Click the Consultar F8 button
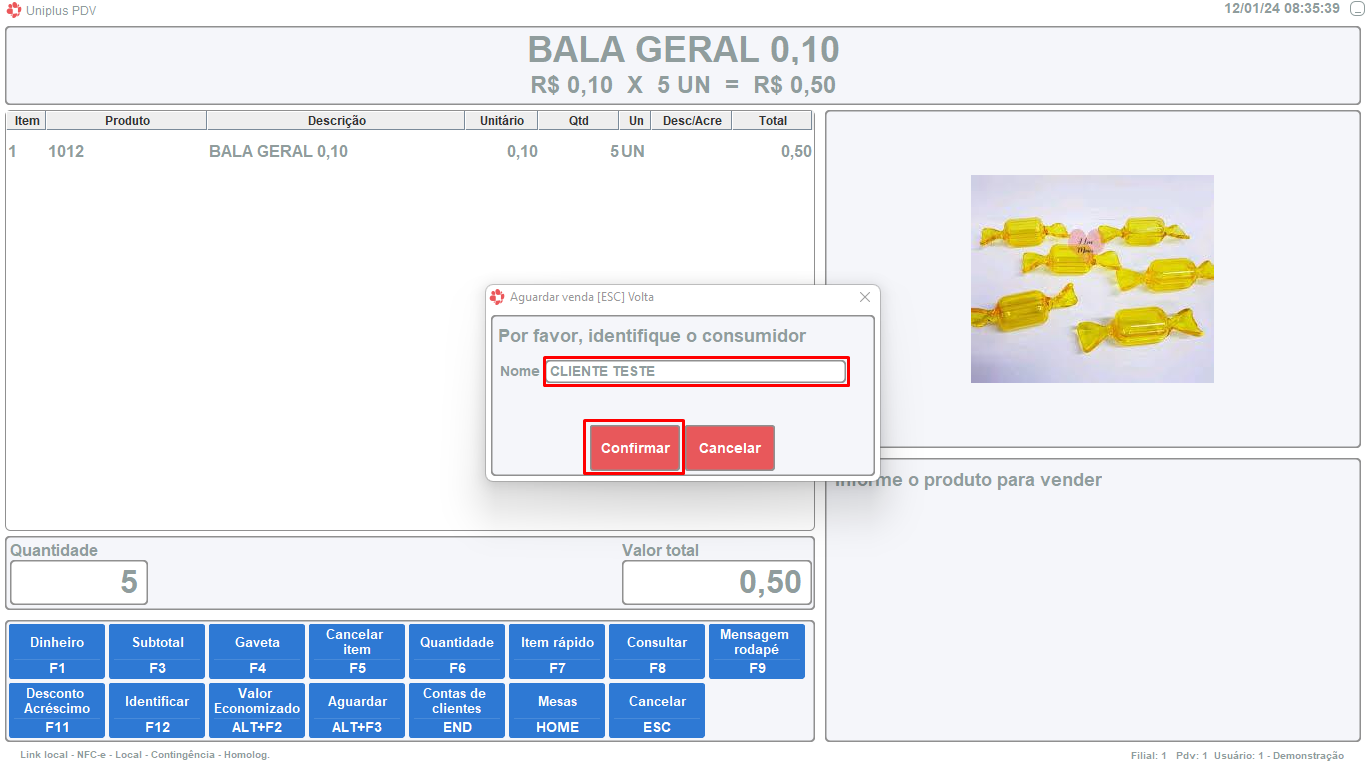The height and width of the screenshot is (767, 1365). coord(657,652)
